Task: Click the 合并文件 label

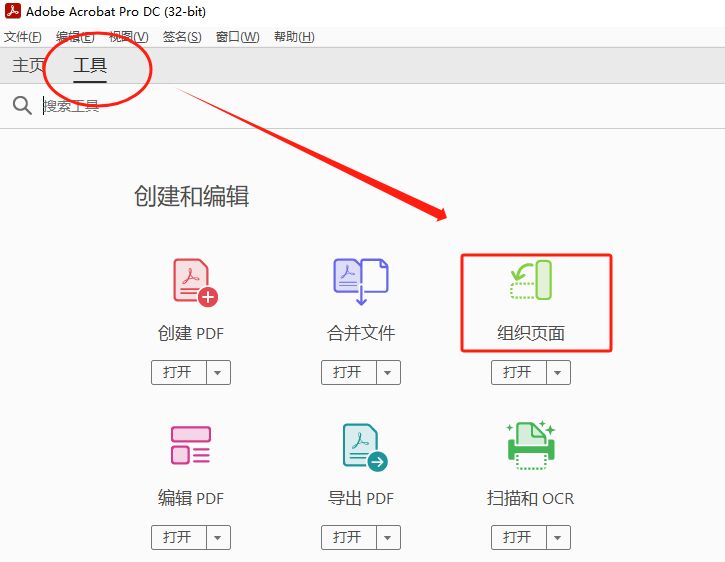Action: tap(361, 333)
